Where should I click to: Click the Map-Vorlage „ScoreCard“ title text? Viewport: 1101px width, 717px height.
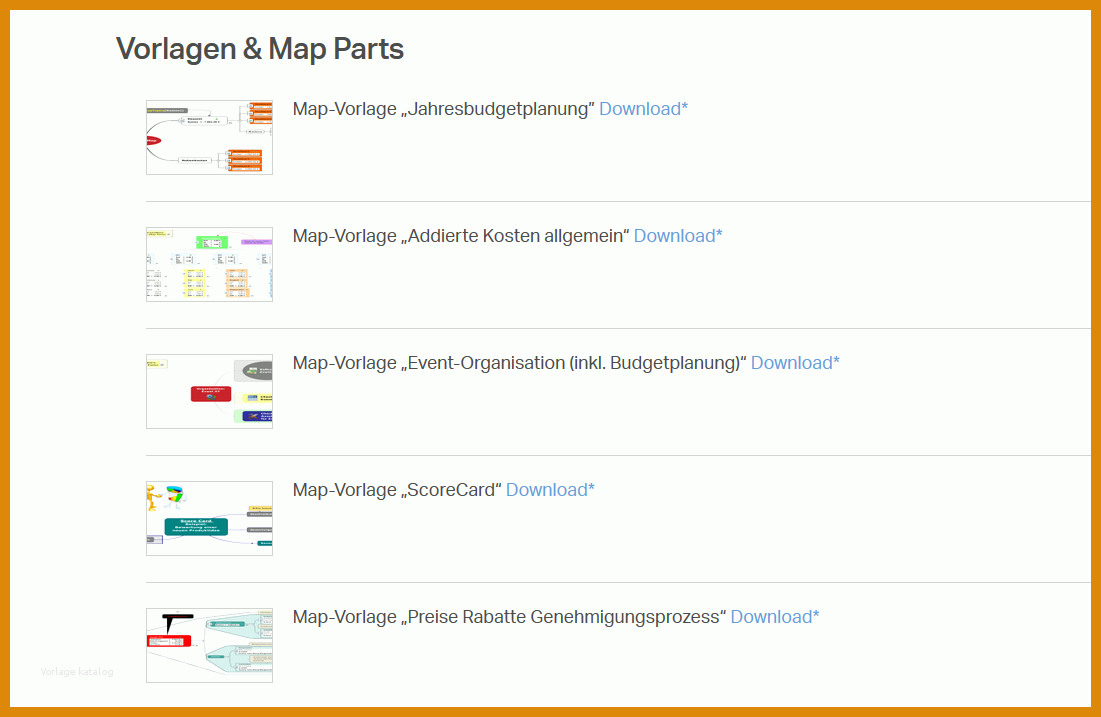(x=397, y=490)
